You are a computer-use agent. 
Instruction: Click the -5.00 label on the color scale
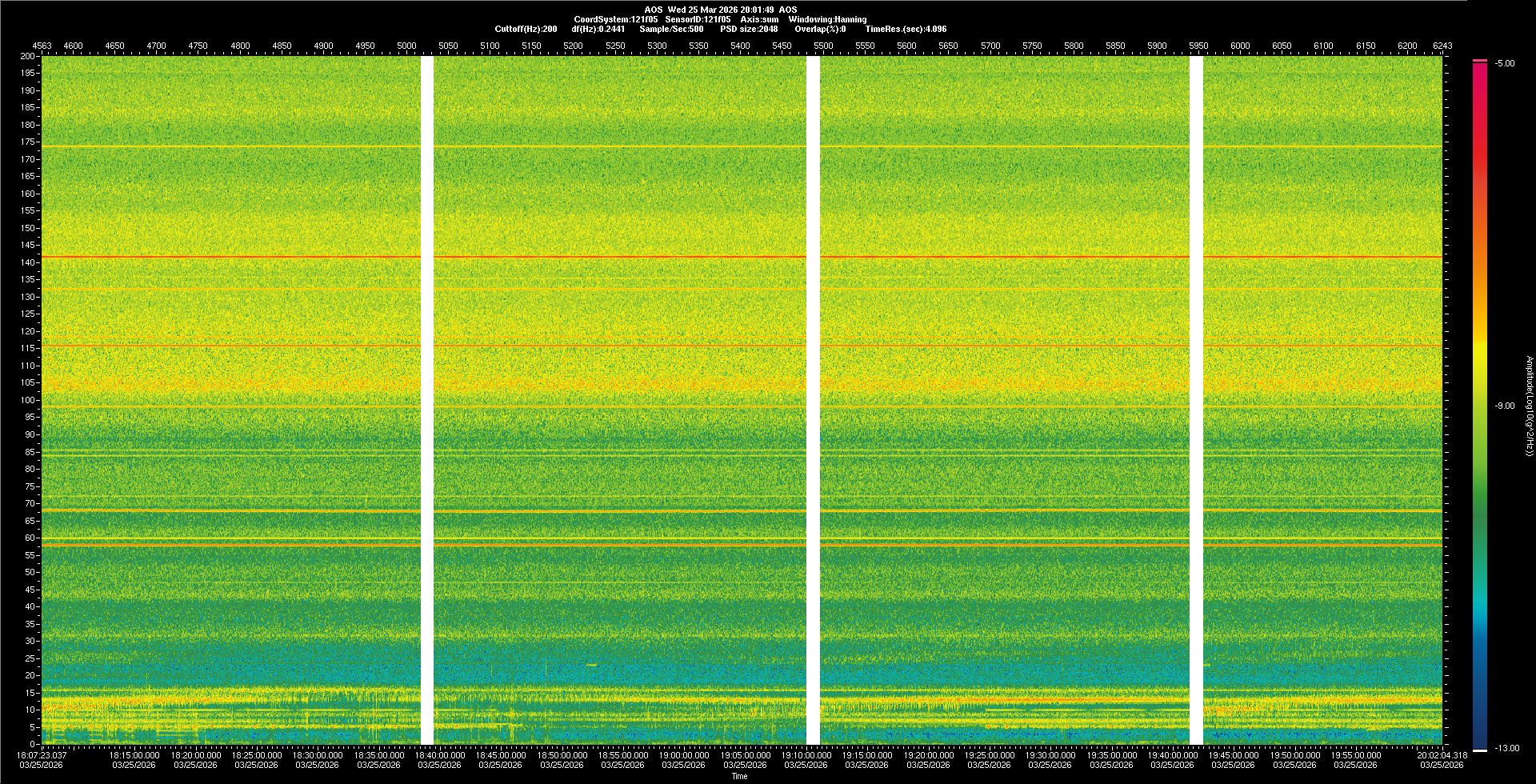pyautogui.click(x=1505, y=64)
